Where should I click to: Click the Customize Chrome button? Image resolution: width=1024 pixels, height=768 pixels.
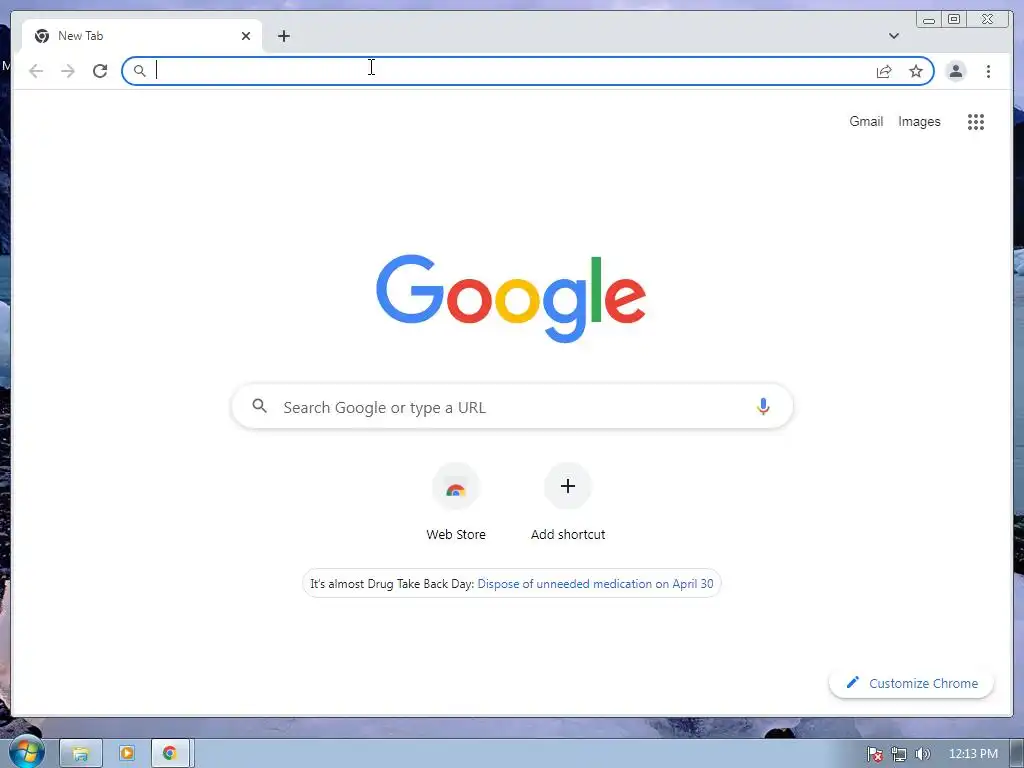(911, 683)
